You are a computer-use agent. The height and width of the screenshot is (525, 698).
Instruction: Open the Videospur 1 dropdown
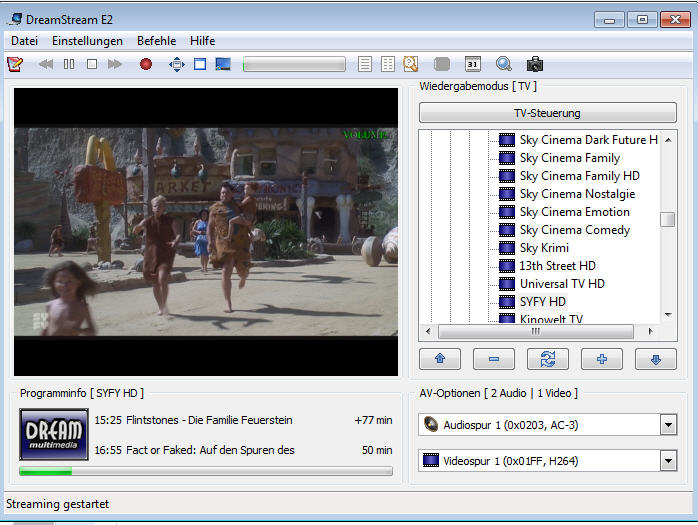668,461
